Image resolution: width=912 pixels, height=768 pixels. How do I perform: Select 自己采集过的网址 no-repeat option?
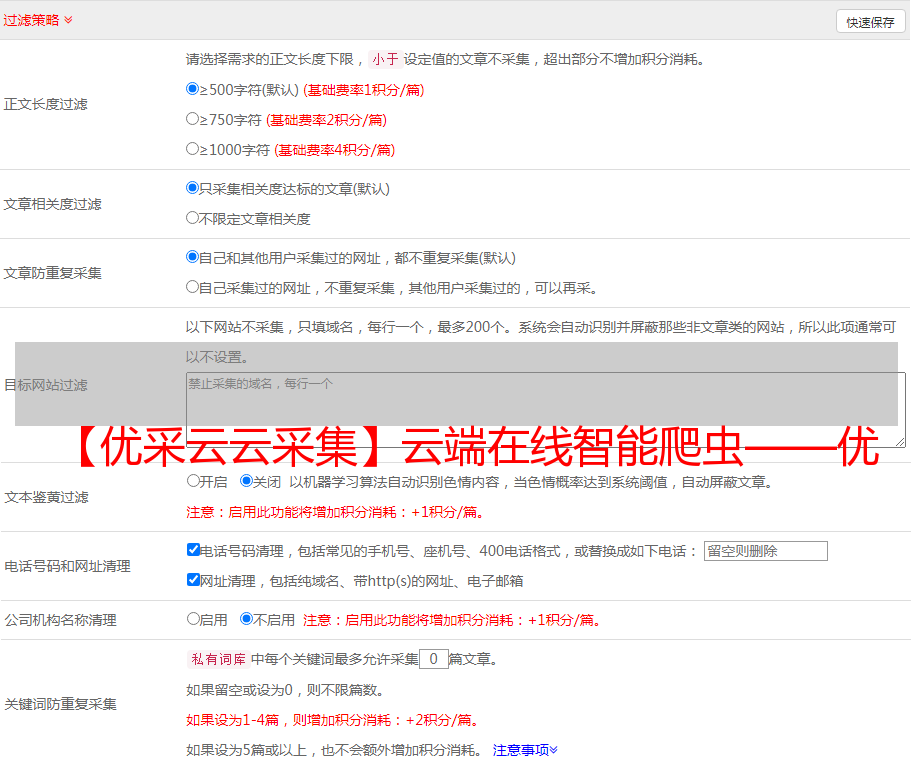tap(193, 287)
